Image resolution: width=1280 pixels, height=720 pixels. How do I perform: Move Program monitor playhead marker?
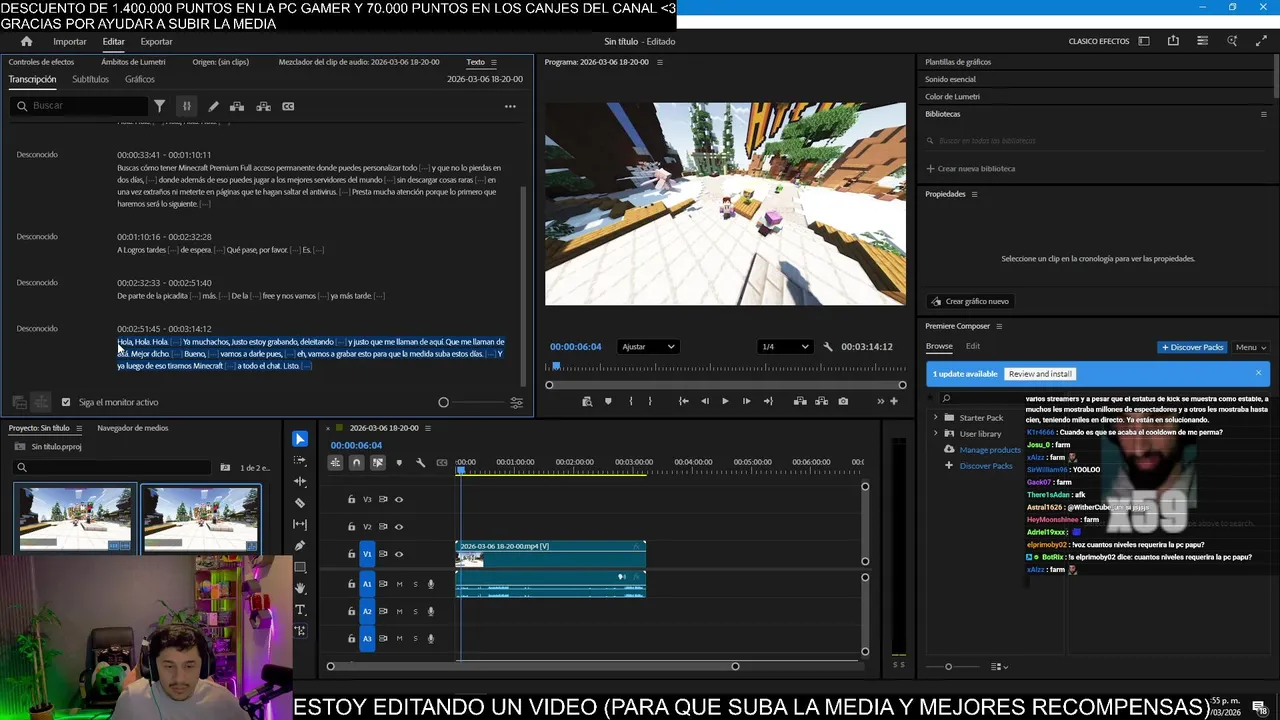(556, 366)
